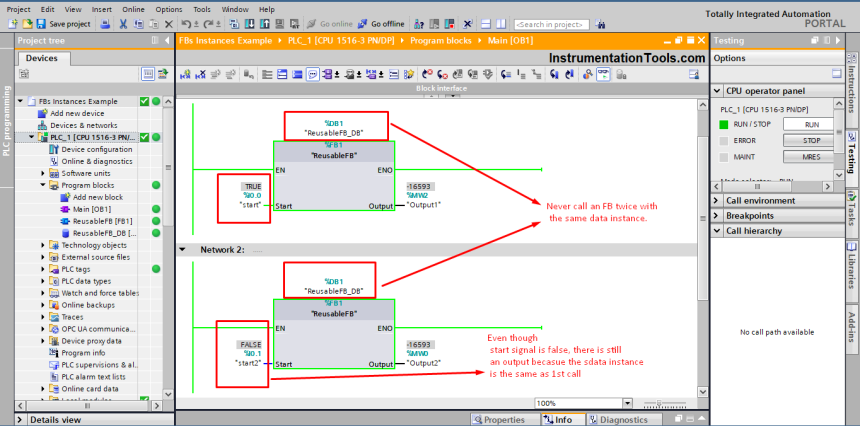Screen dimensions: 860x426
Task: Collapse the FBs Instances Example project node
Action: pyautogui.click(x=21, y=101)
